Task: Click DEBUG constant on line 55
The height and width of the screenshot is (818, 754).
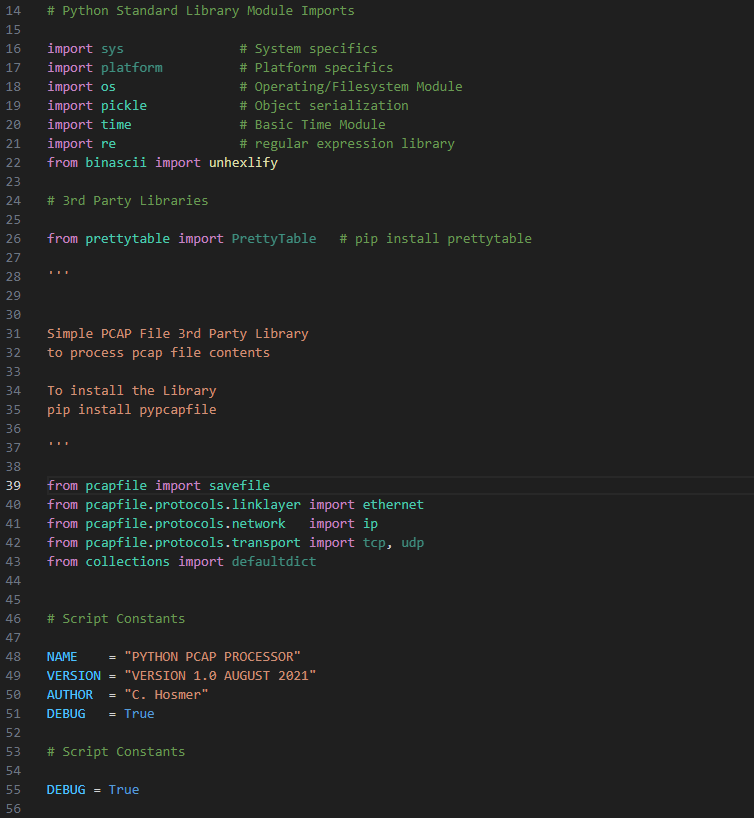Action: pos(66,790)
